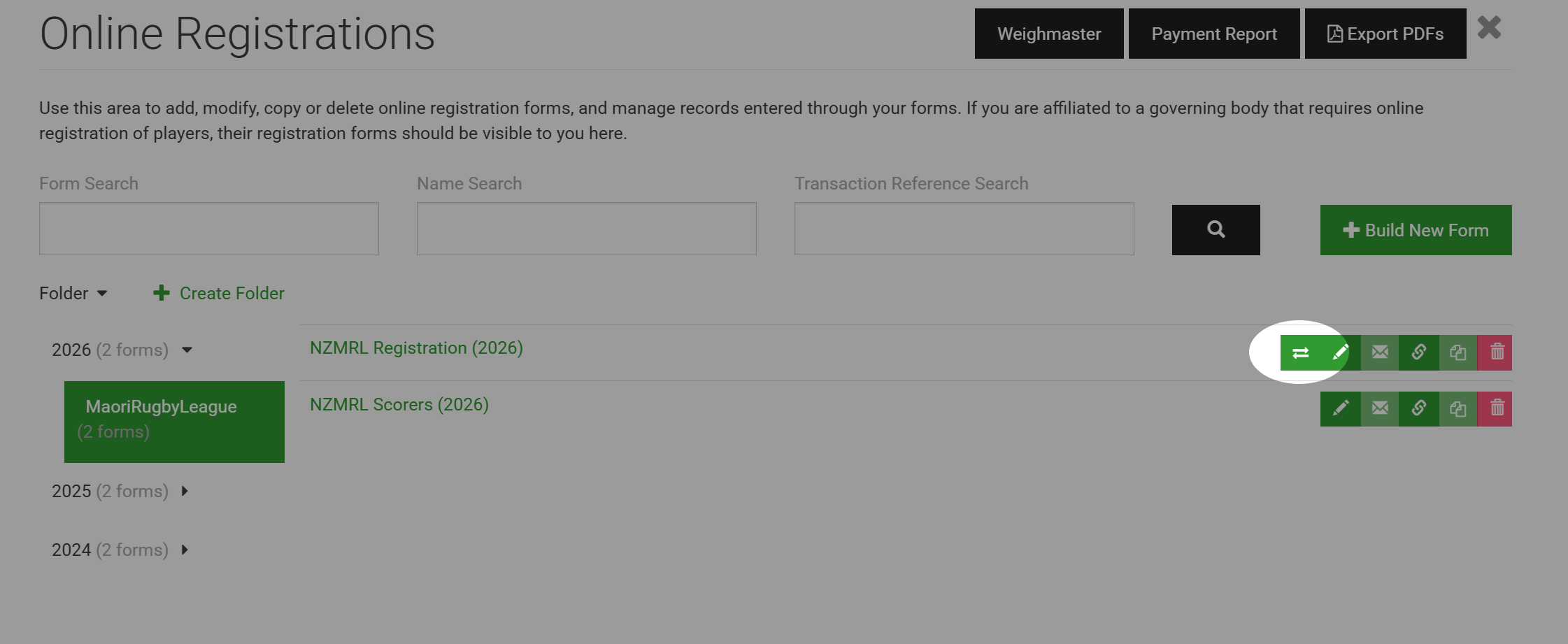
Task: Open the NZMRL Scorers (2026) form link
Action: (x=399, y=404)
